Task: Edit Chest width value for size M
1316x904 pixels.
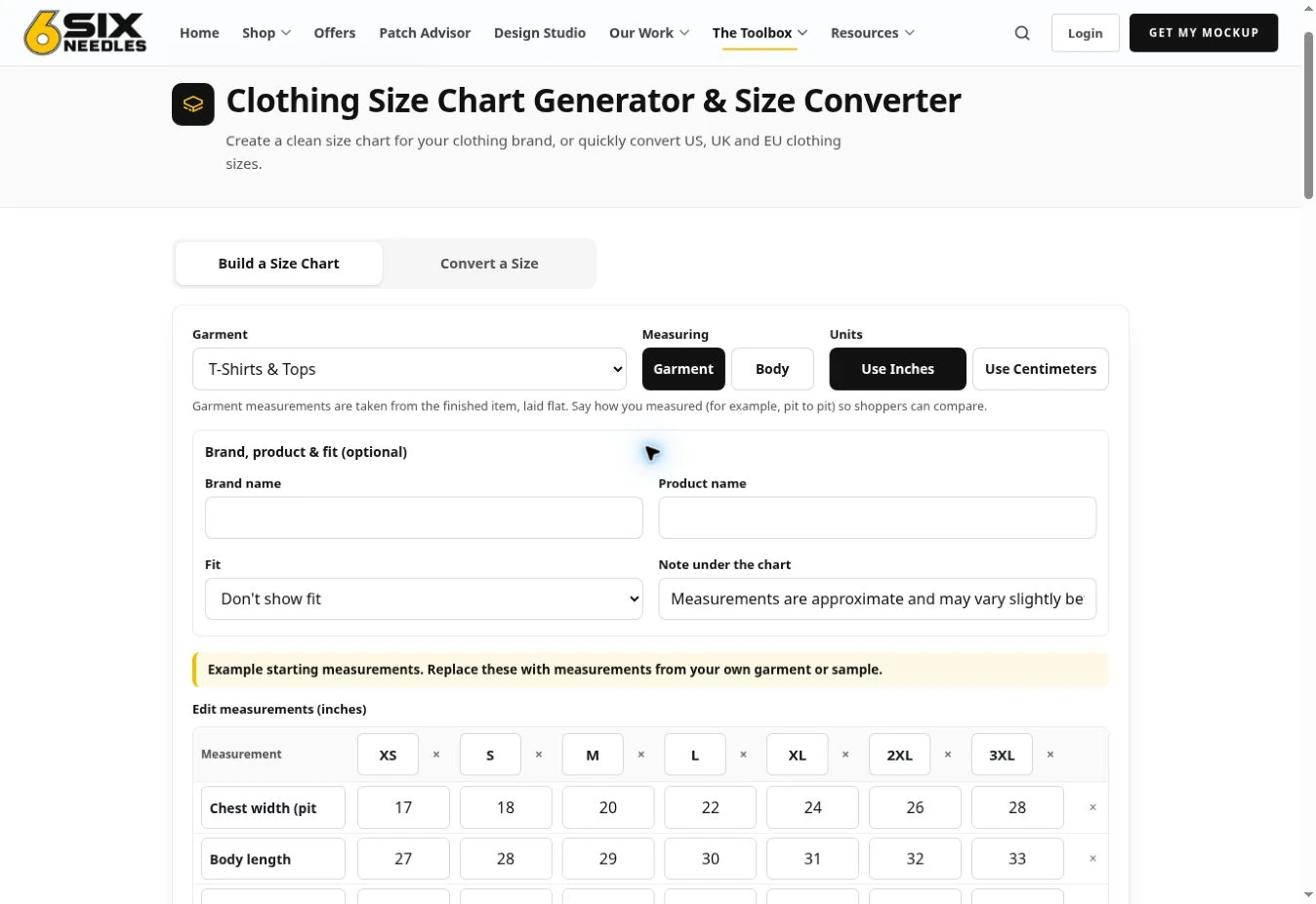Action: pos(608,807)
